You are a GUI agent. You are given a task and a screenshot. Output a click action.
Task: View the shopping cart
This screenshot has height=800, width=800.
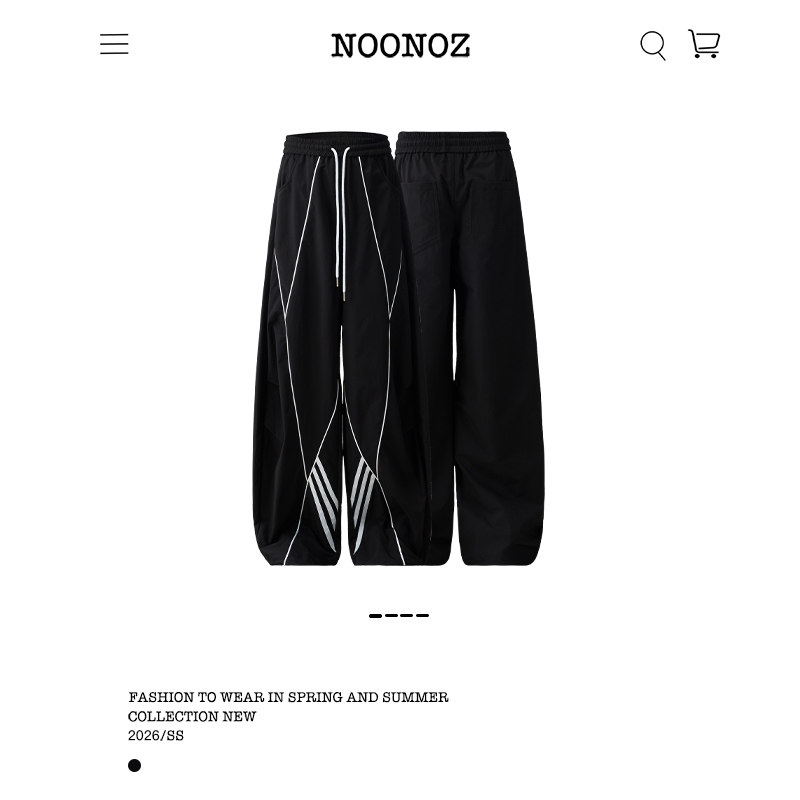click(704, 44)
